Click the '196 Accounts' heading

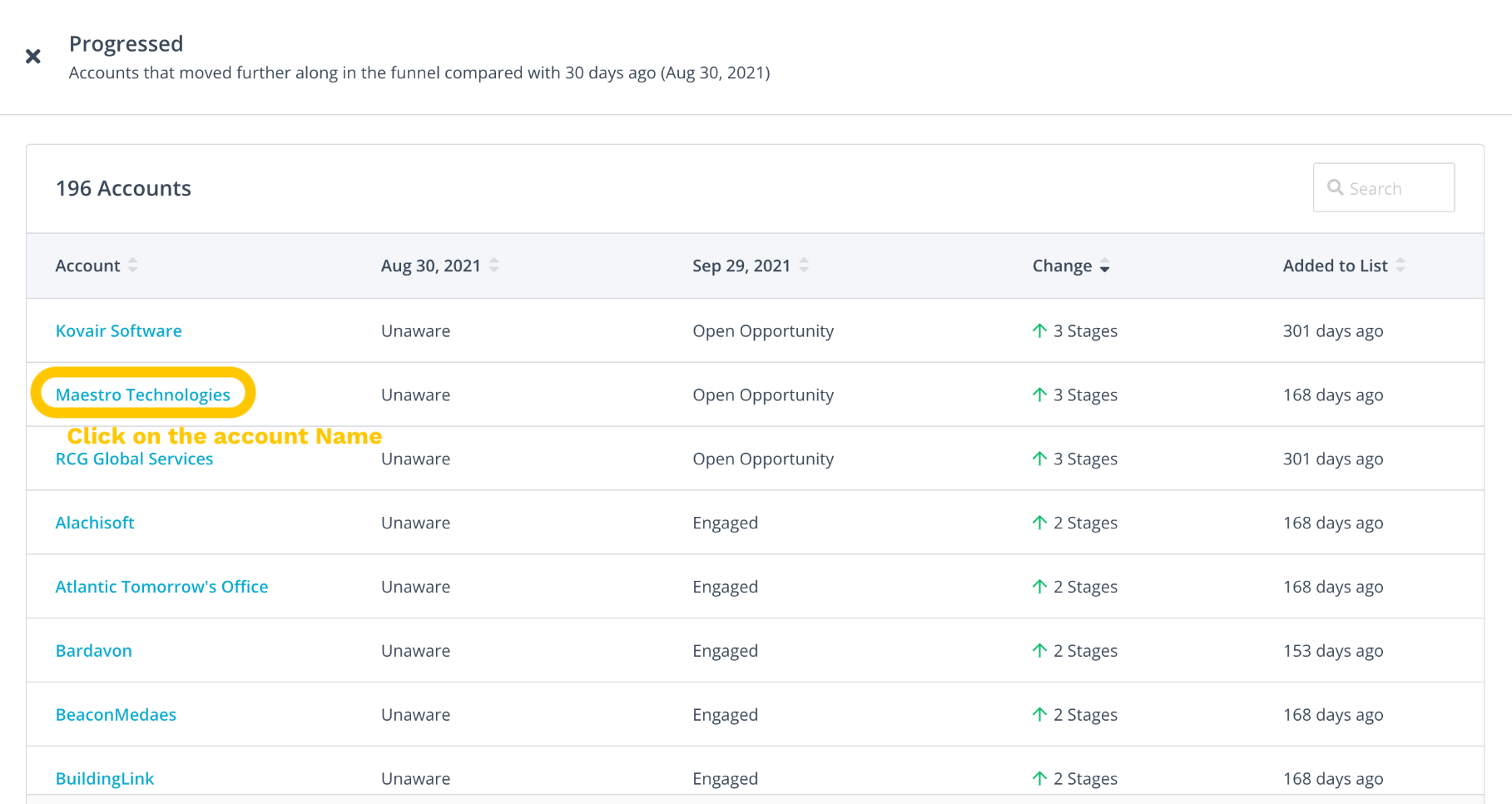(123, 188)
